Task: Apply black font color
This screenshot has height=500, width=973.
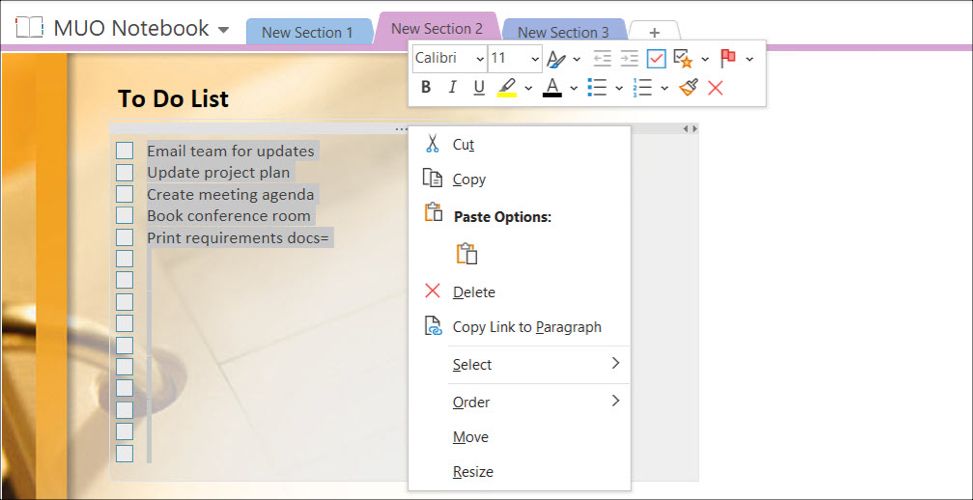Action: (552, 87)
